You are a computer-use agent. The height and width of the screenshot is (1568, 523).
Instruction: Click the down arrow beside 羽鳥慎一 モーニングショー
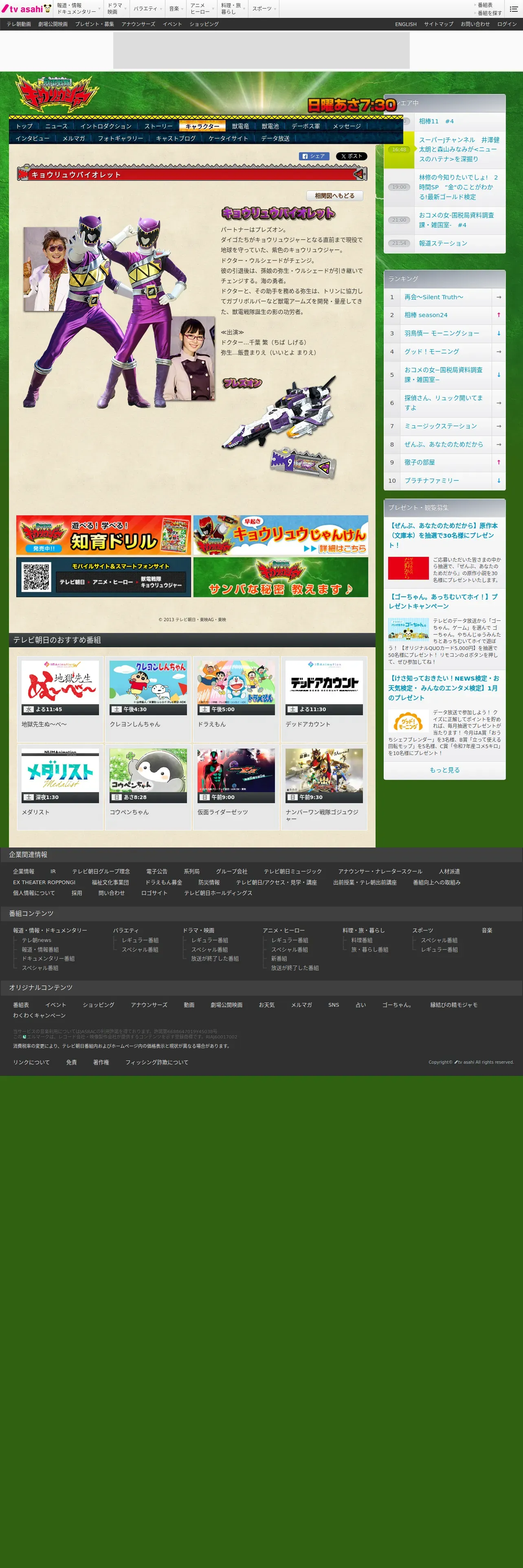[x=499, y=333]
